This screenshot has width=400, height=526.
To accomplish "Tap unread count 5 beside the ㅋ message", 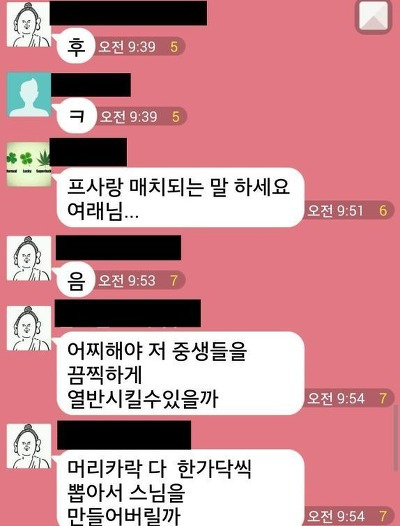I will pyautogui.click(x=176, y=117).
